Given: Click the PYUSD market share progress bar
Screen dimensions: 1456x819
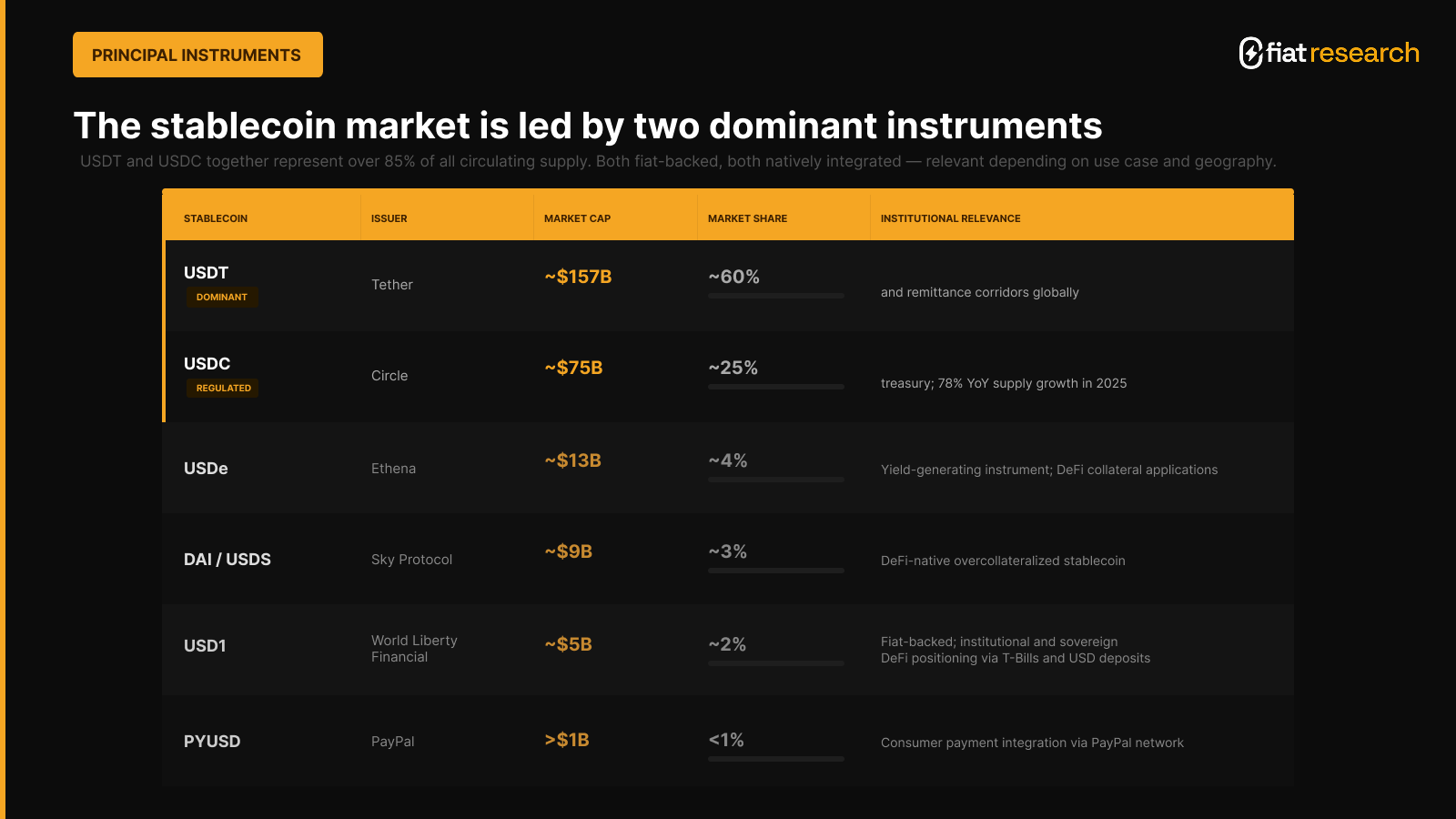Looking at the screenshot, I should pyautogui.click(x=776, y=759).
